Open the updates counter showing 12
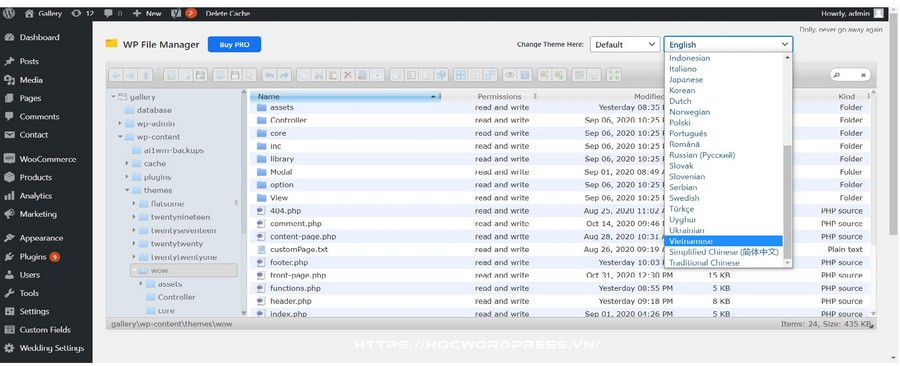The width and height of the screenshot is (900, 366). point(82,13)
